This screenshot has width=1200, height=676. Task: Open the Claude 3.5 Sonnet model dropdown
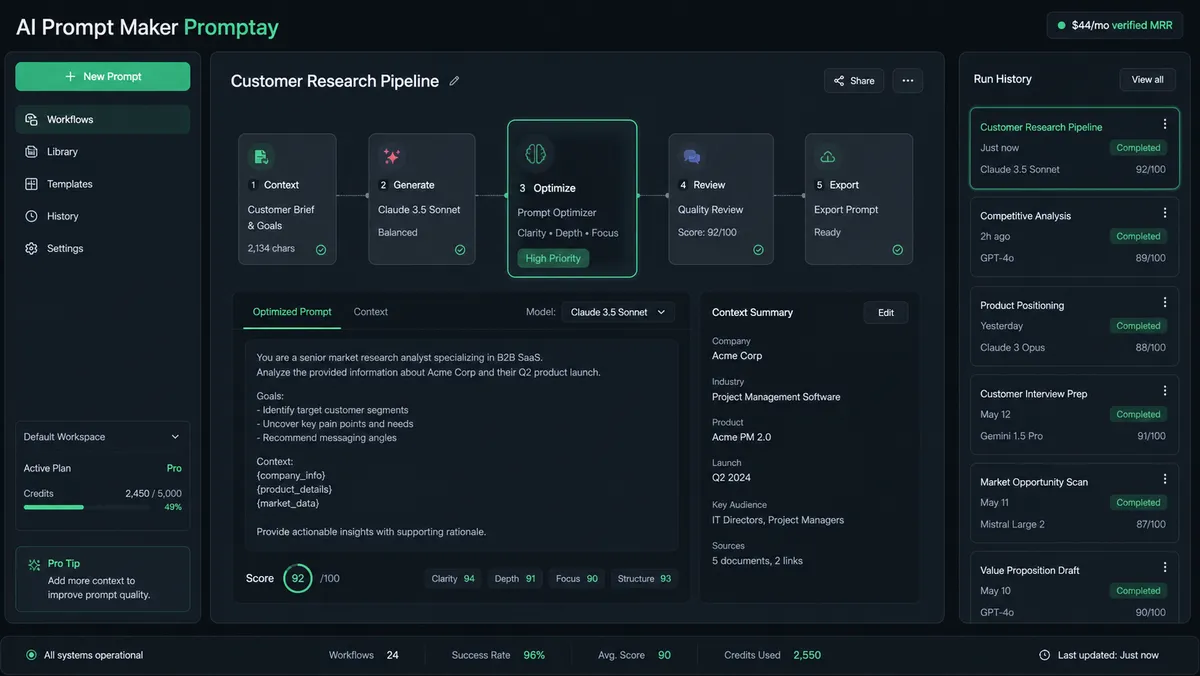point(618,312)
